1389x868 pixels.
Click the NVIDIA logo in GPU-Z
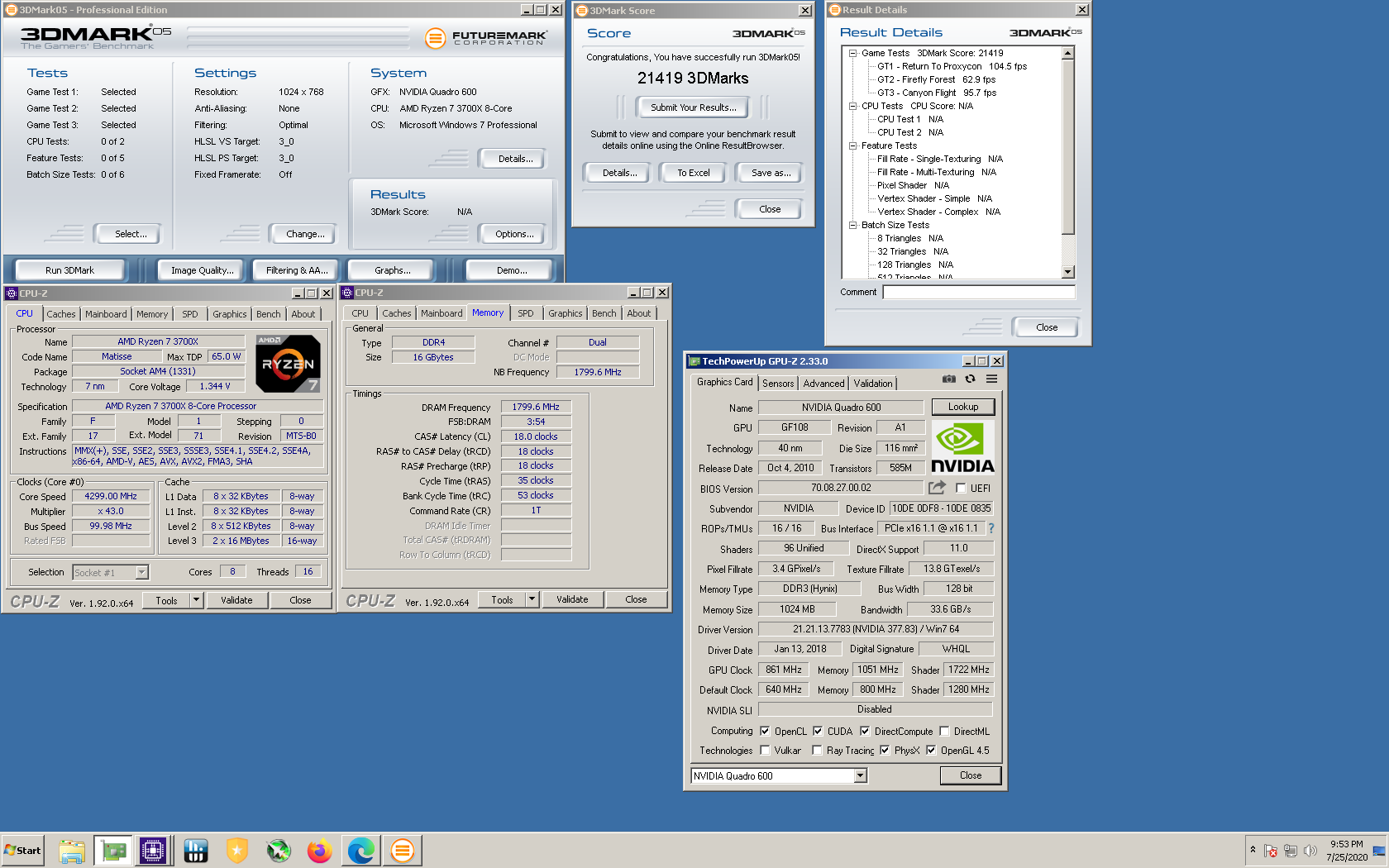click(x=962, y=447)
